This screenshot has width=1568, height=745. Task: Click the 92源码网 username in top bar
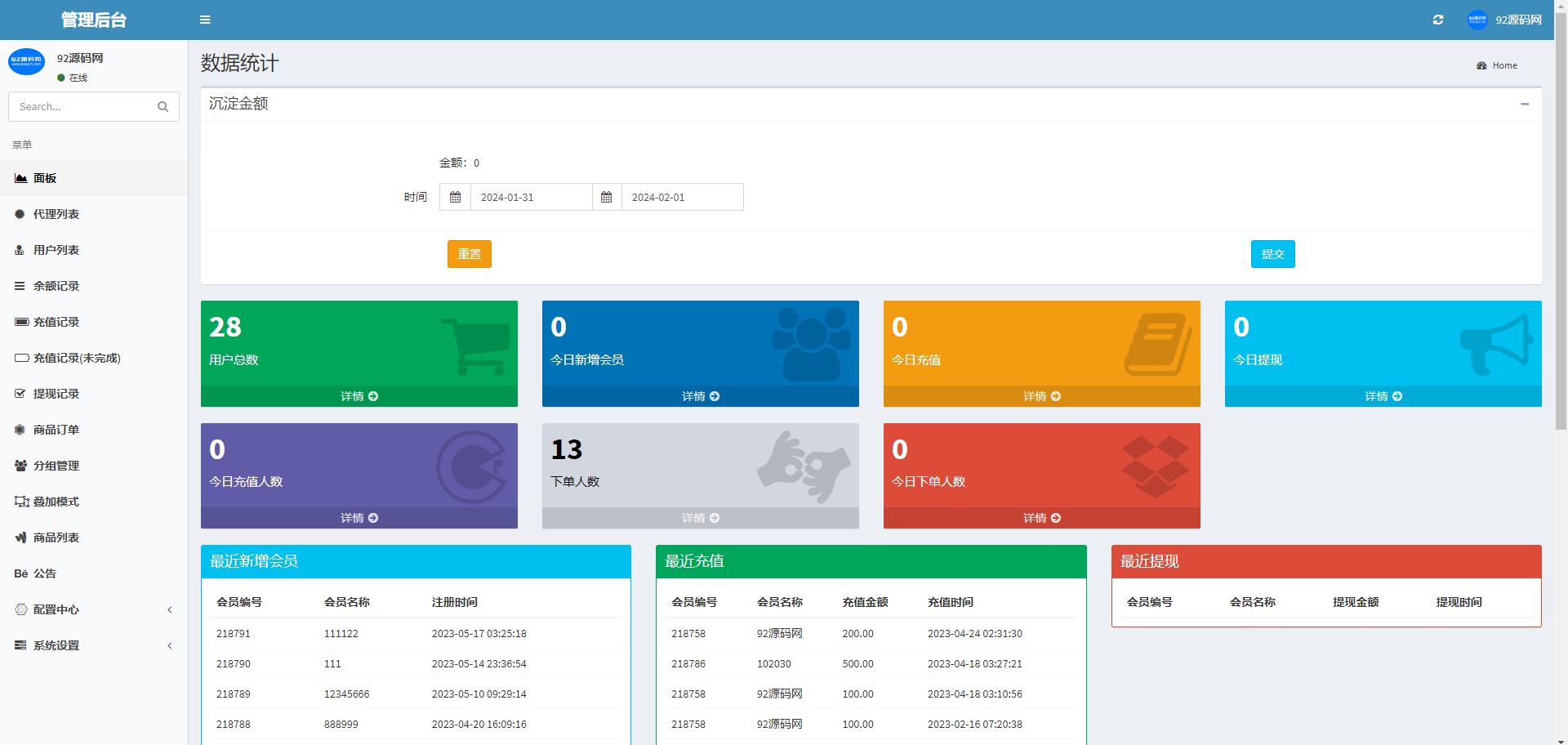point(1518,20)
